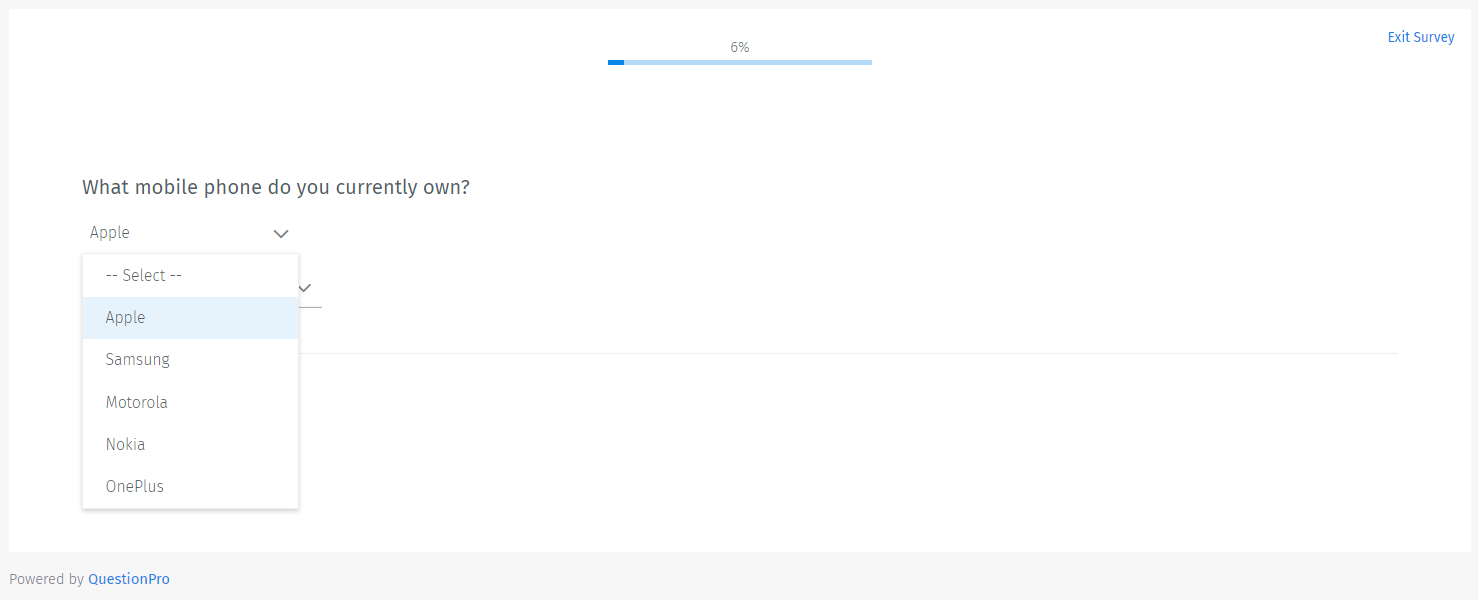Click the 'Powered by' footer text

coord(46,579)
